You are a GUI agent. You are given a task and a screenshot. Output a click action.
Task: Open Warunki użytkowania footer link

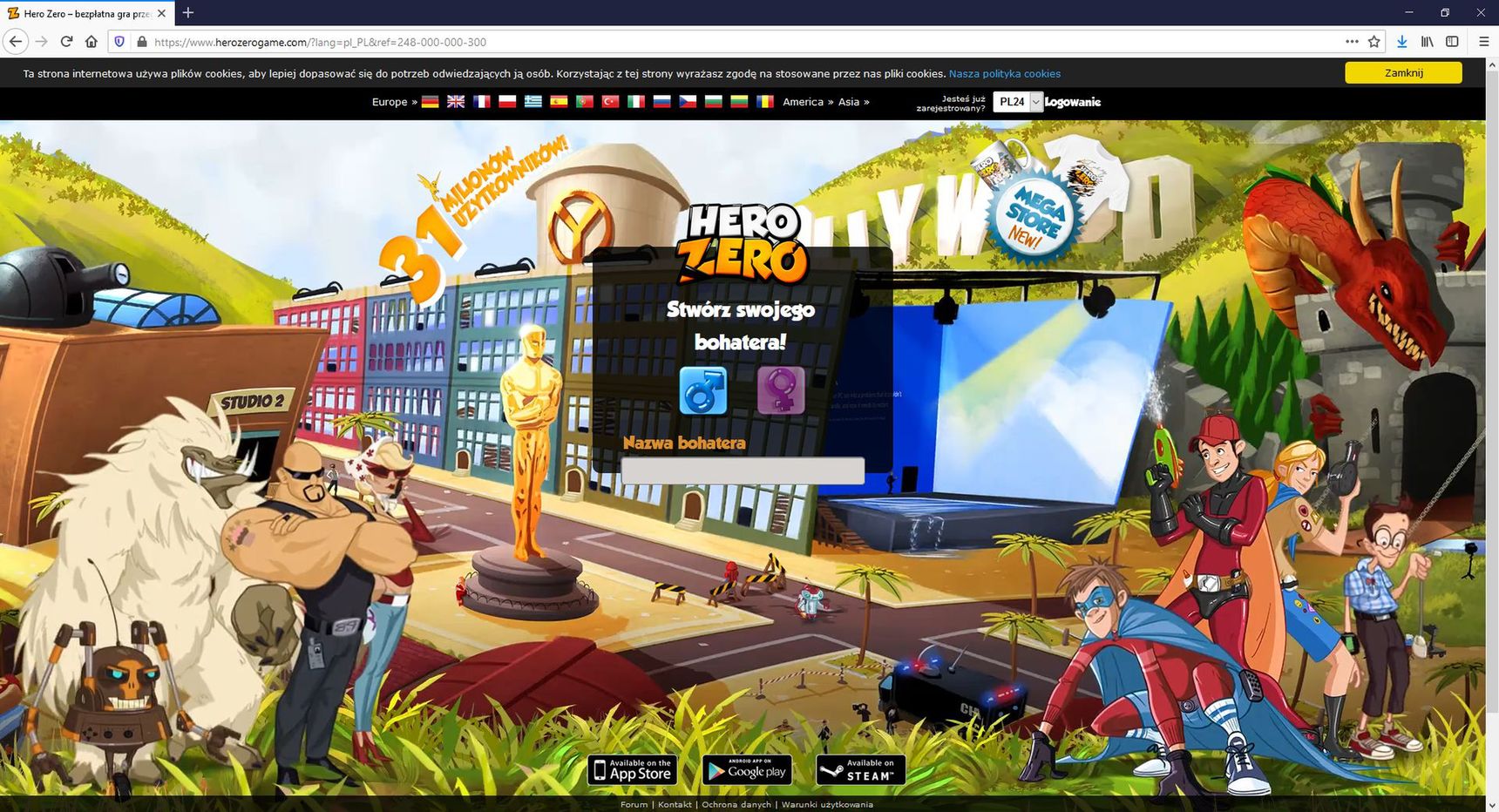(x=827, y=804)
